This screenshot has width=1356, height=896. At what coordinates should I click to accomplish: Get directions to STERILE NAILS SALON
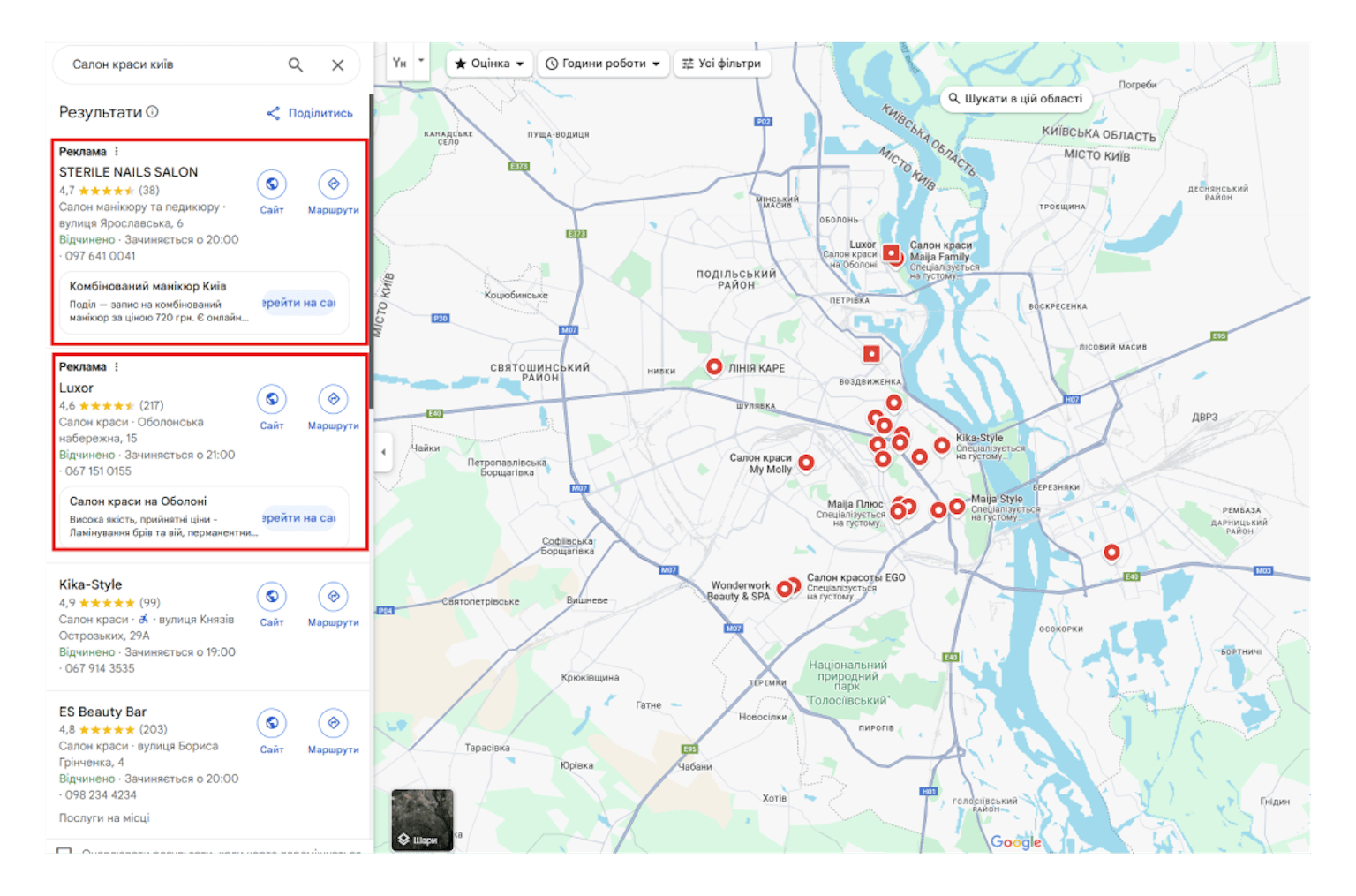(333, 184)
